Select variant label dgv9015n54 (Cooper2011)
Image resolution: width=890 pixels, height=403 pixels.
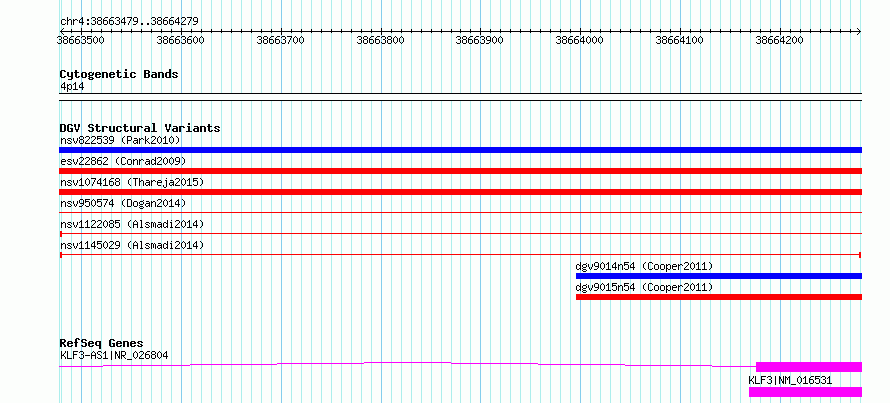point(644,287)
